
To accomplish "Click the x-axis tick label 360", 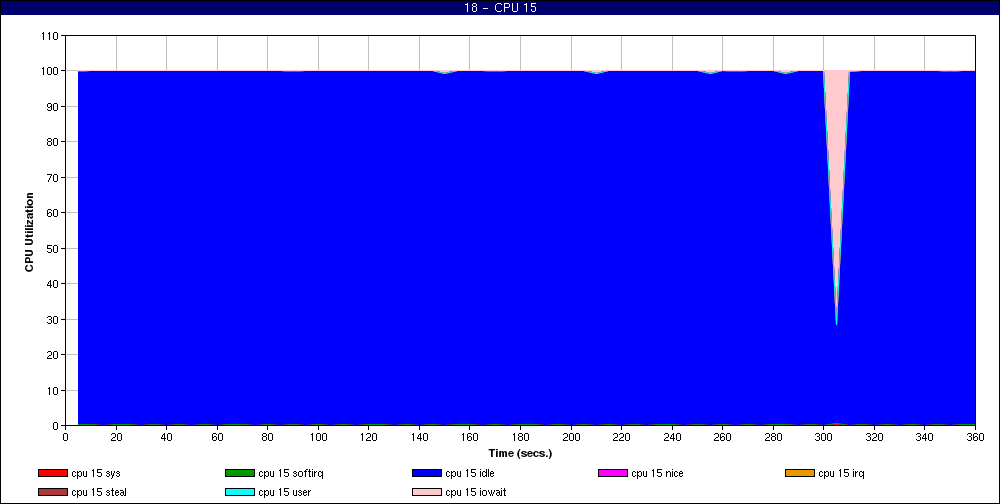I will (x=976, y=437).
